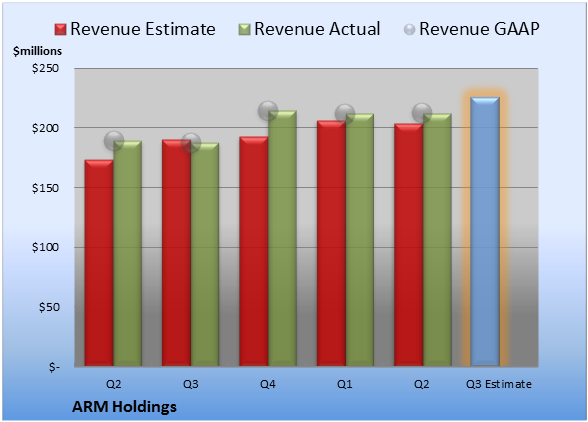Image resolution: width=588 pixels, height=422 pixels.
Task: Click the "$200" y-axis value
Action: pos(45,128)
